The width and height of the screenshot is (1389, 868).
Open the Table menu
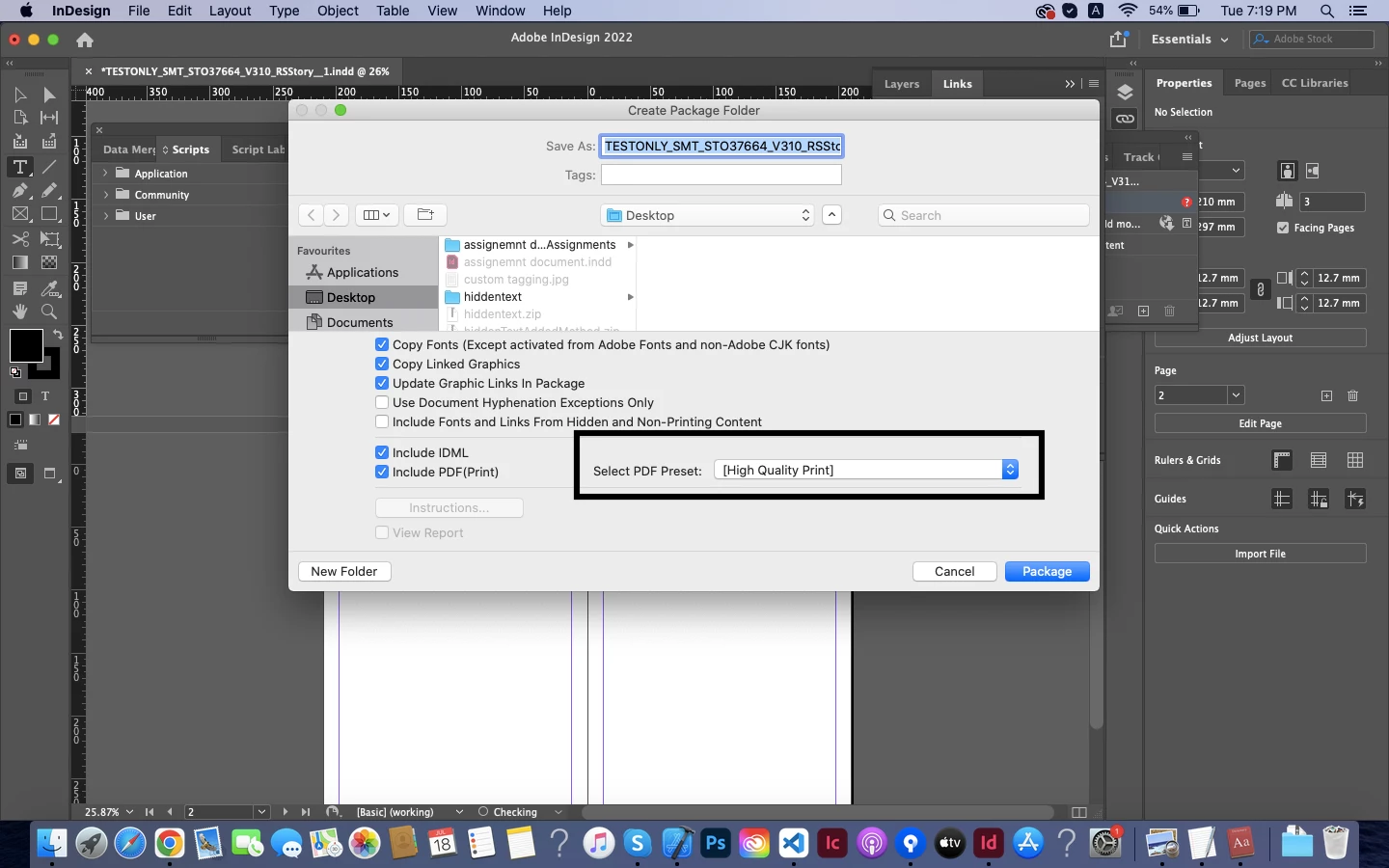[x=393, y=11]
